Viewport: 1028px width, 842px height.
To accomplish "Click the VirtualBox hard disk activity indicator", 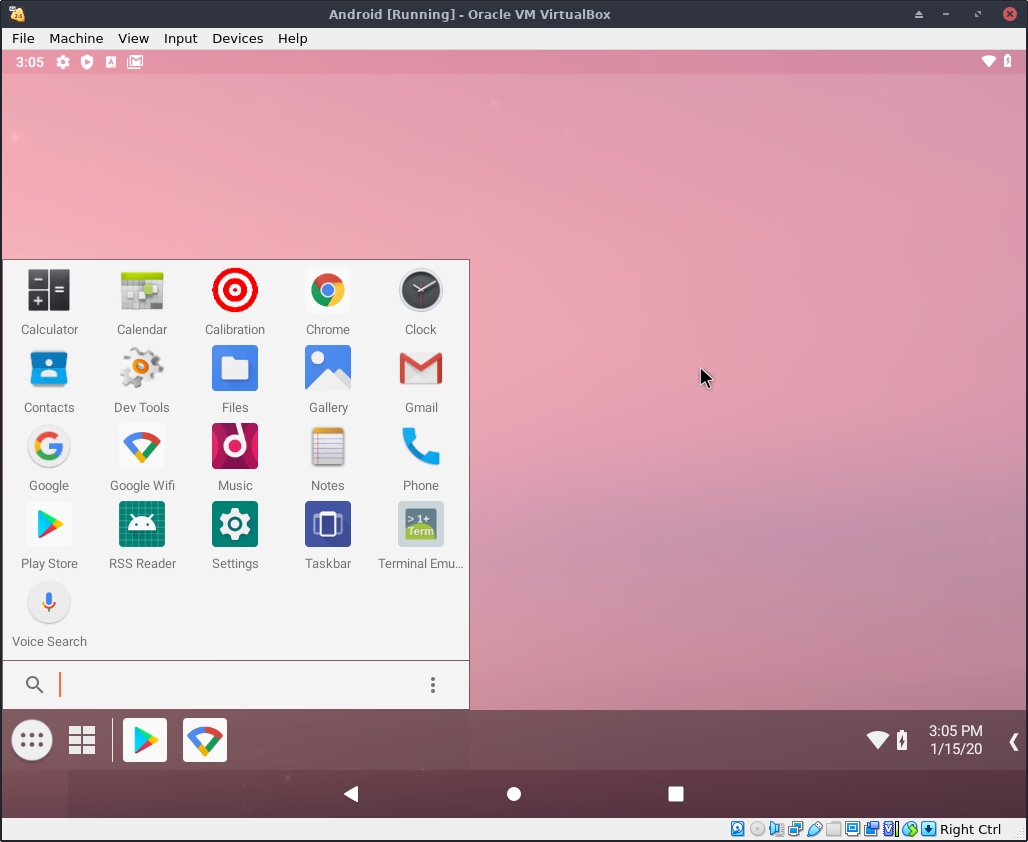I will tap(738, 829).
